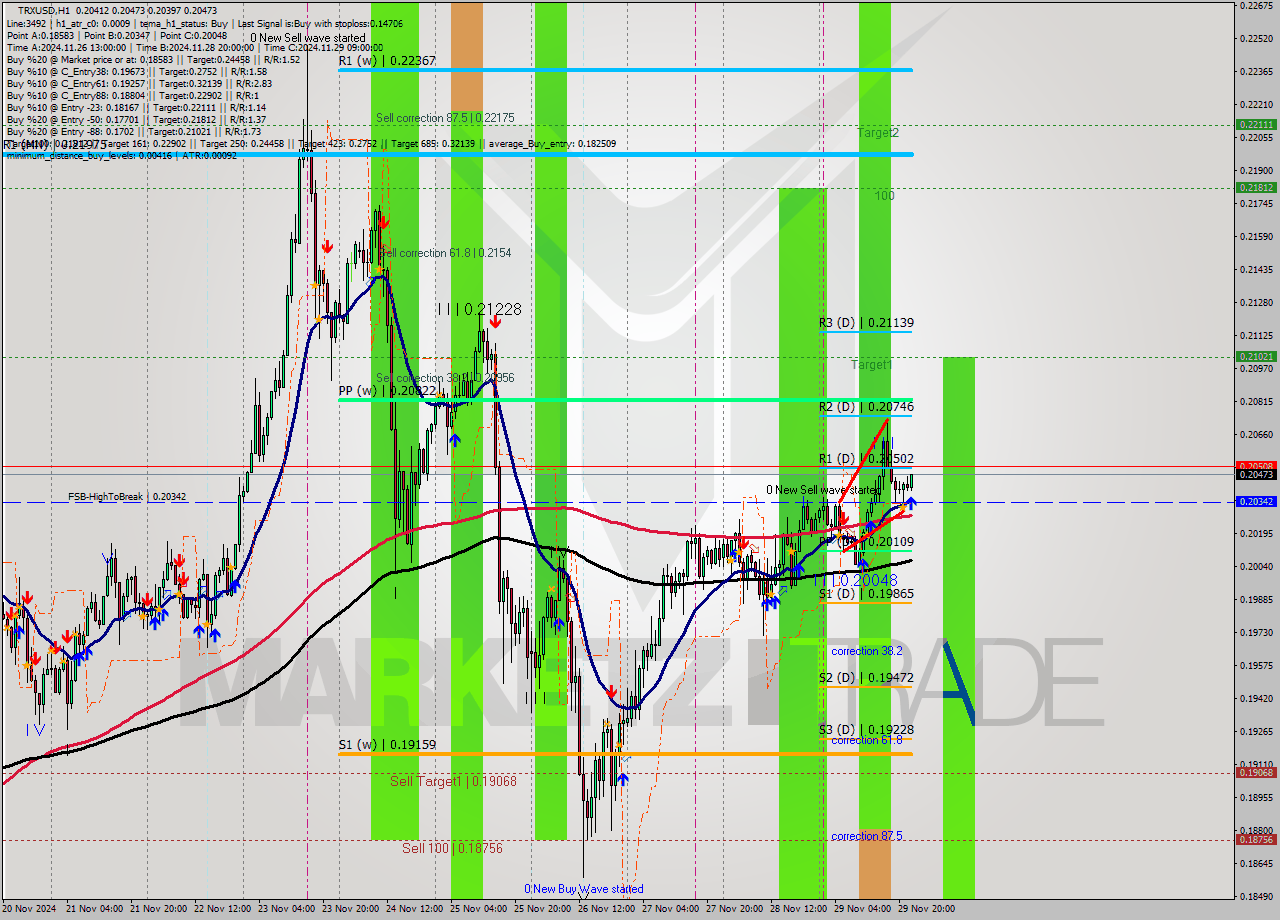Click the 'Sell correction 87.5 | 0.22175' text
This screenshot has width=1280, height=920.
tap(445, 117)
